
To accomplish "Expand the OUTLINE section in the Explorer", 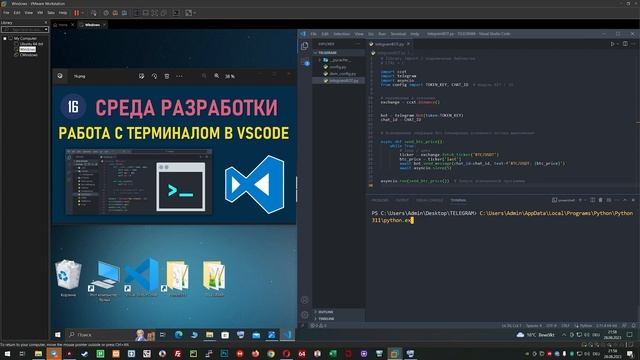I will click(x=339, y=312).
